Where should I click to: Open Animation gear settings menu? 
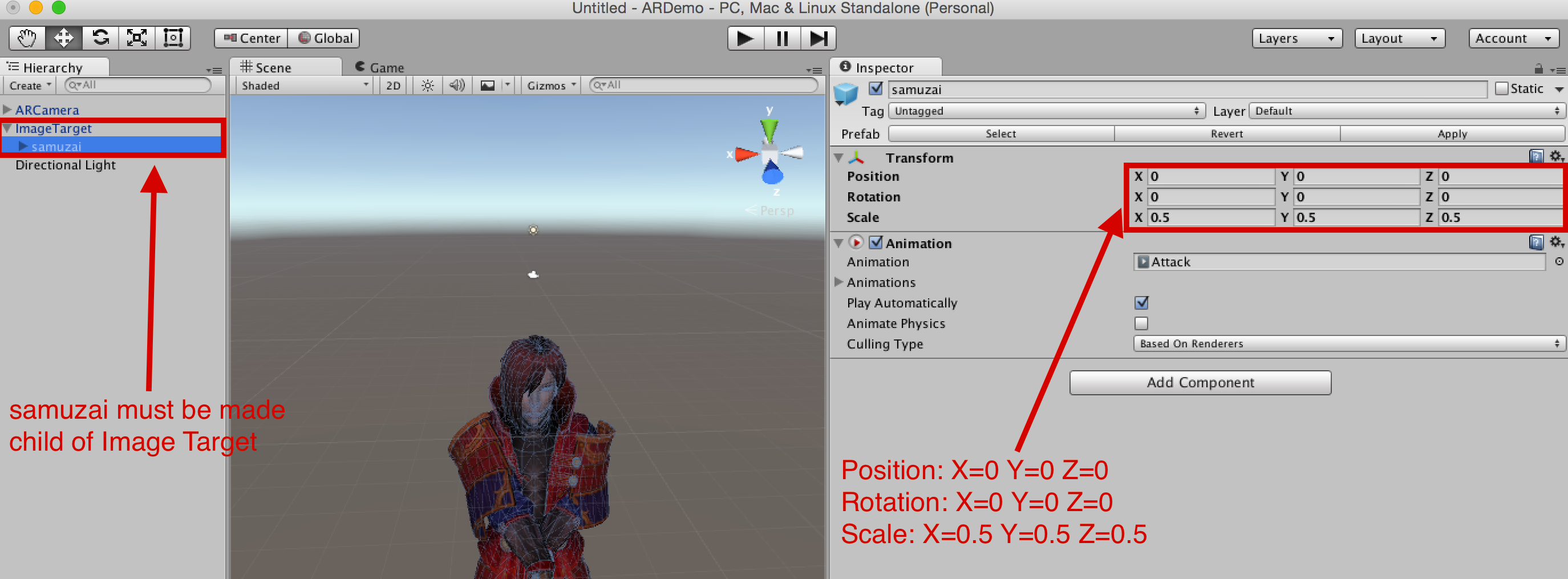point(1557,242)
